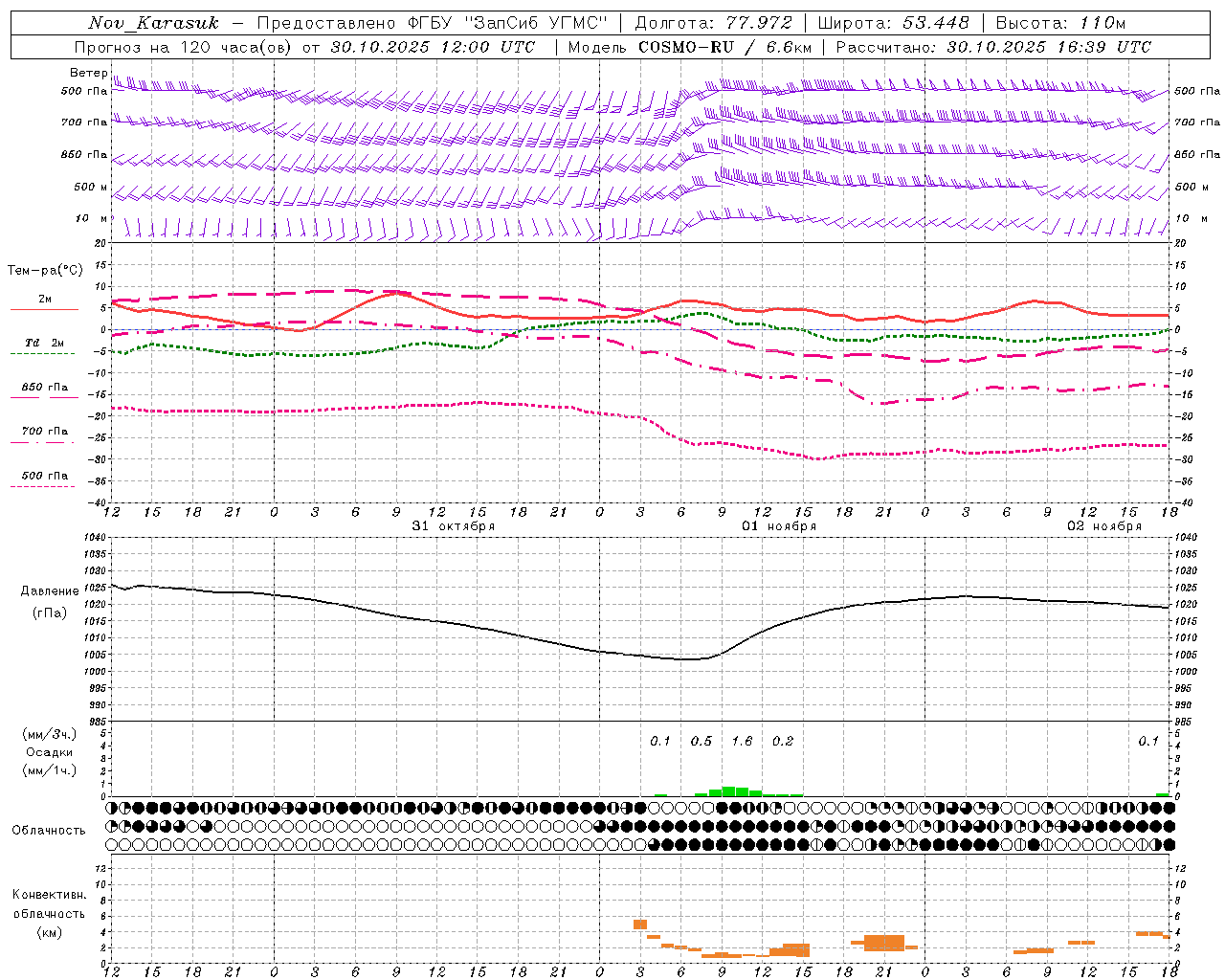Viewport: 1225px width, 980px height.
Task: Select the date label 31 октября
Action: coord(454,525)
